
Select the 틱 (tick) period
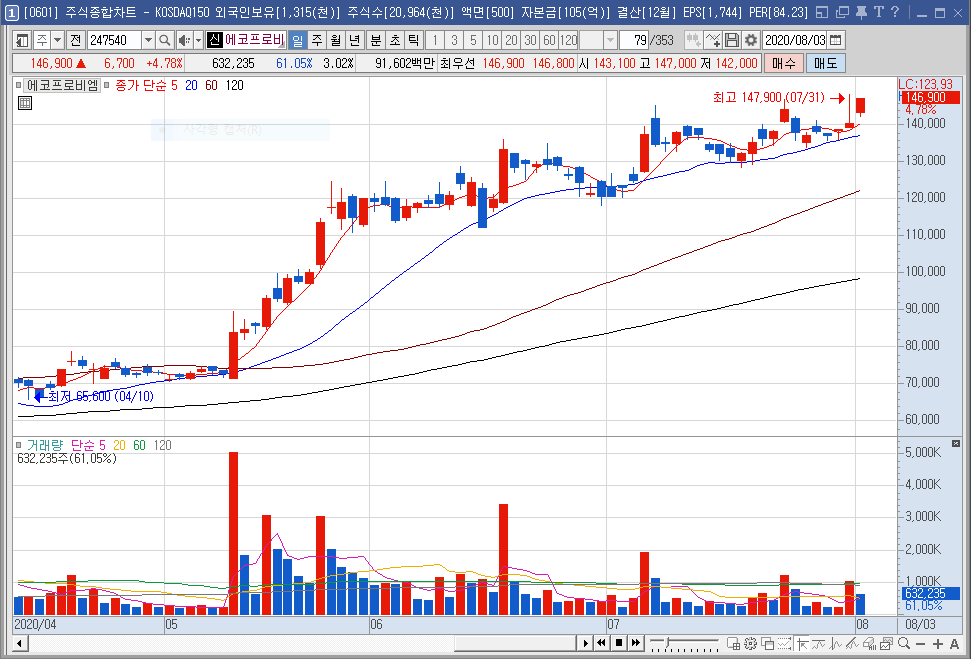(414, 40)
